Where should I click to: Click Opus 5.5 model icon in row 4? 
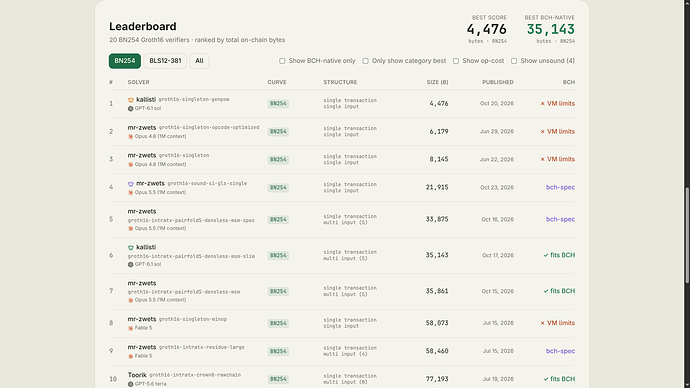pos(130,192)
